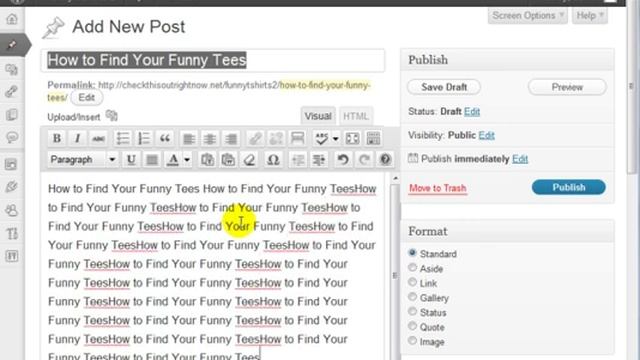Click Paste as Plain Text icon

[x=207, y=160]
